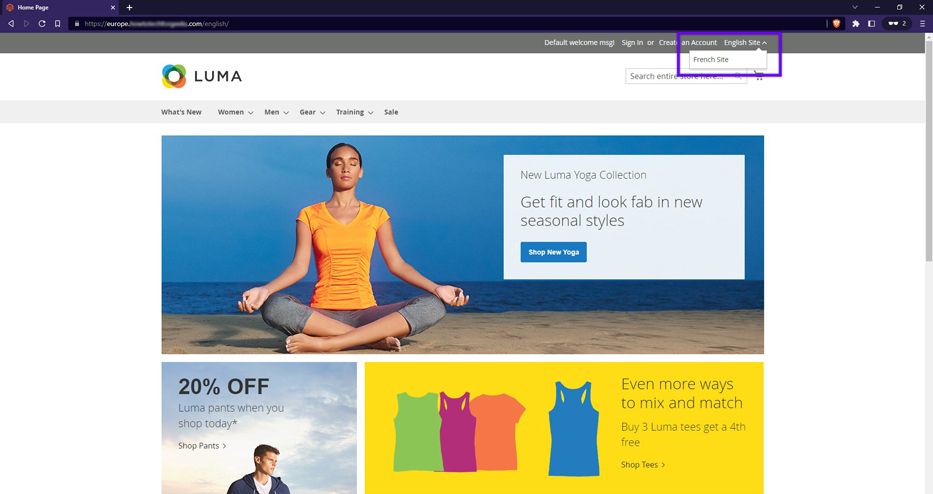Reload the page with the refresh icon
This screenshot has width=933, height=494.
pos(42,24)
